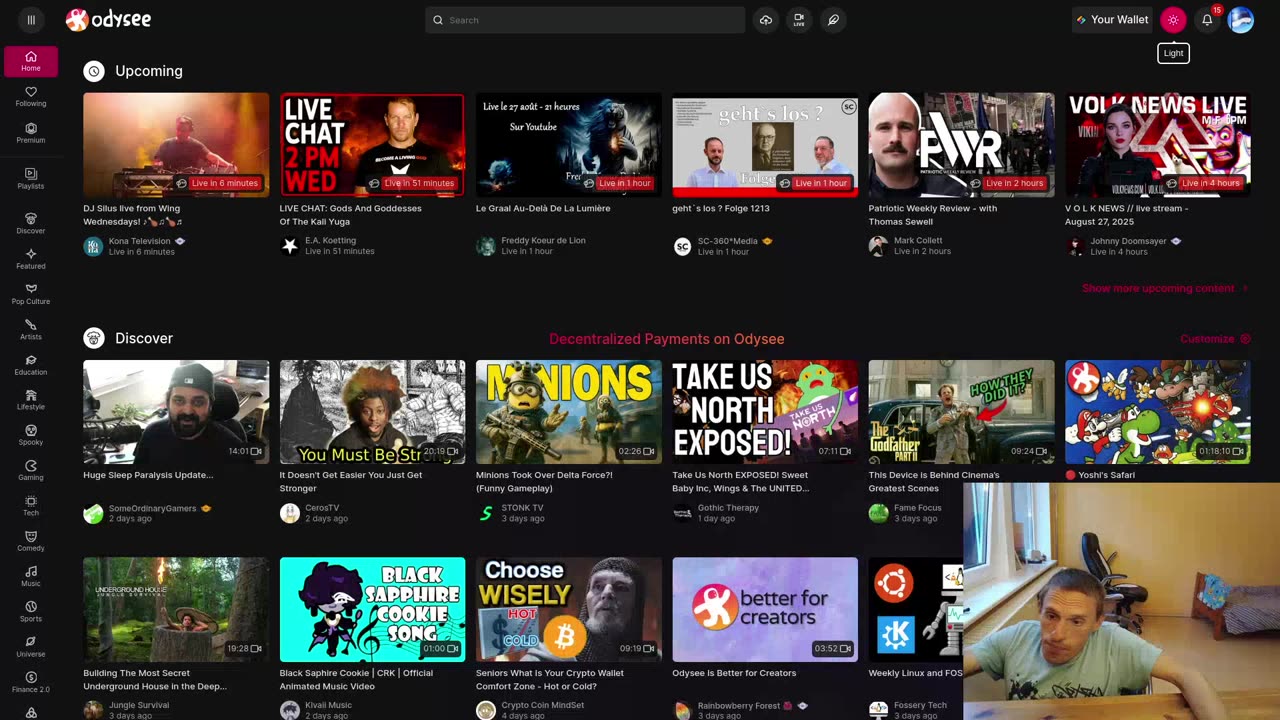Viewport: 1280px width, 720px height.
Task: Open Mark Collett channel link
Action: [918, 241]
